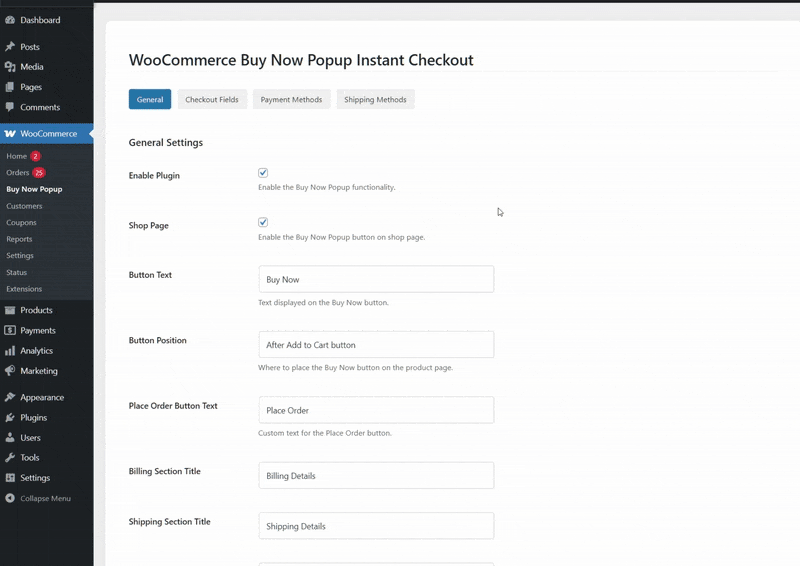Go to Coupons in the WooCommerce submenu

pyautogui.click(x=21, y=223)
